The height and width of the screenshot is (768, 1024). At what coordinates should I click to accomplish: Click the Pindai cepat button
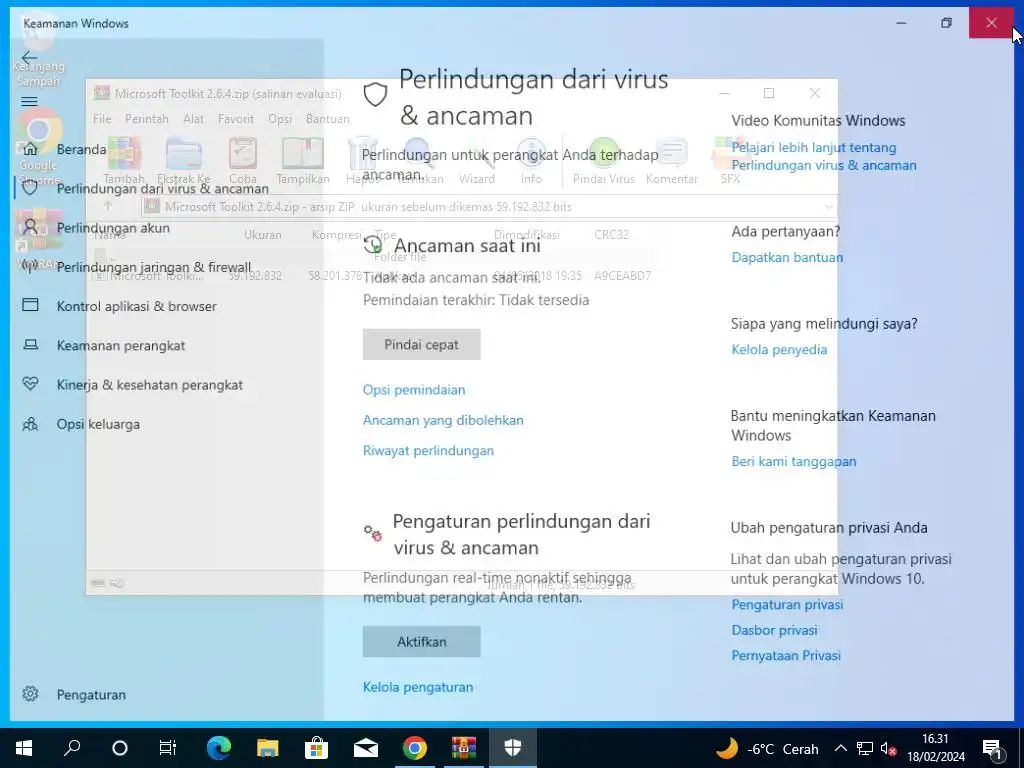click(421, 344)
